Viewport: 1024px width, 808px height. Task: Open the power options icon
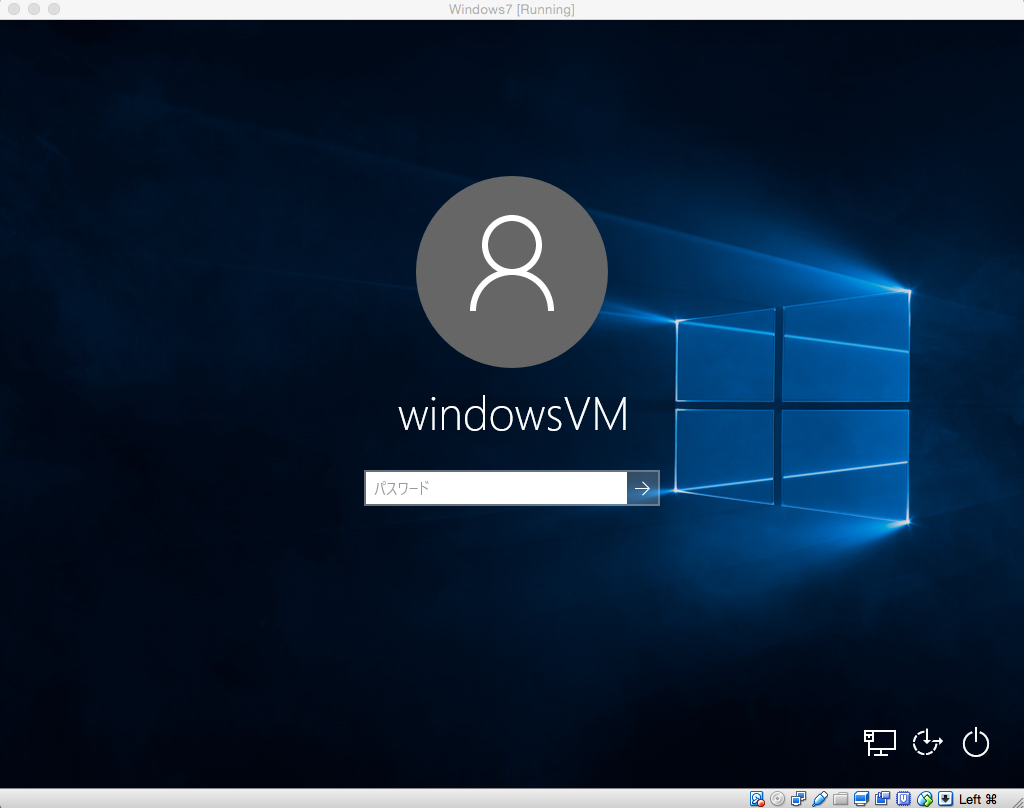tap(976, 743)
